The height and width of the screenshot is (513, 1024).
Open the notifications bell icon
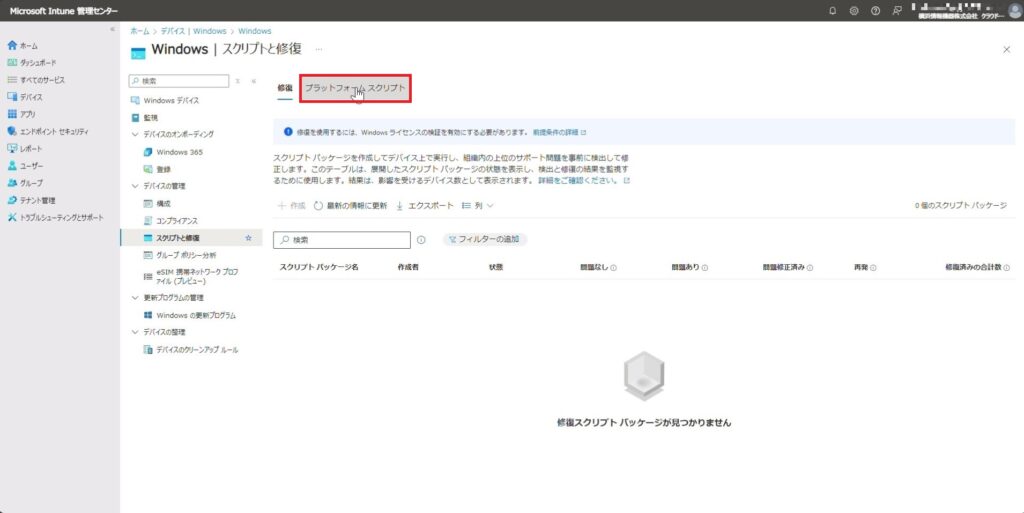(x=832, y=11)
